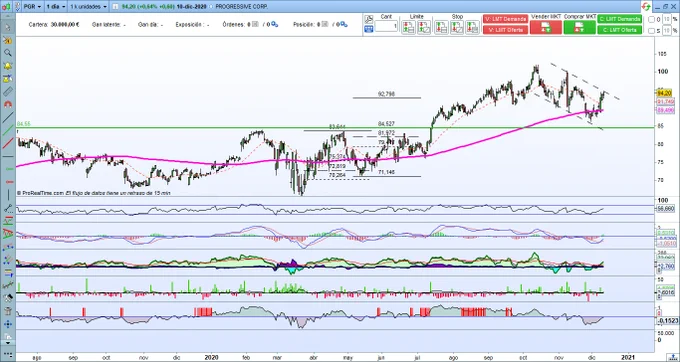Click the 94,20 current price label
The height and width of the screenshot is (362, 680).
[x=664, y=93]
